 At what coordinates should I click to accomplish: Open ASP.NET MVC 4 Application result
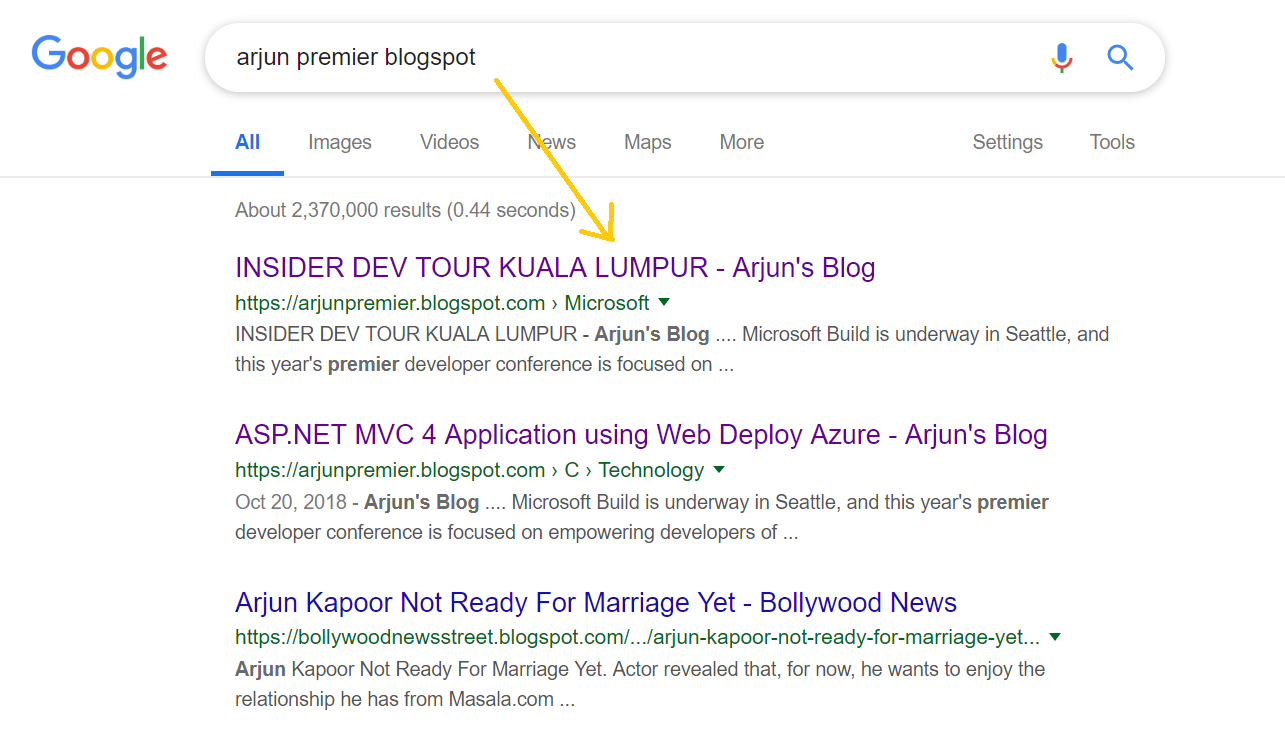click(x=640, y=435)
